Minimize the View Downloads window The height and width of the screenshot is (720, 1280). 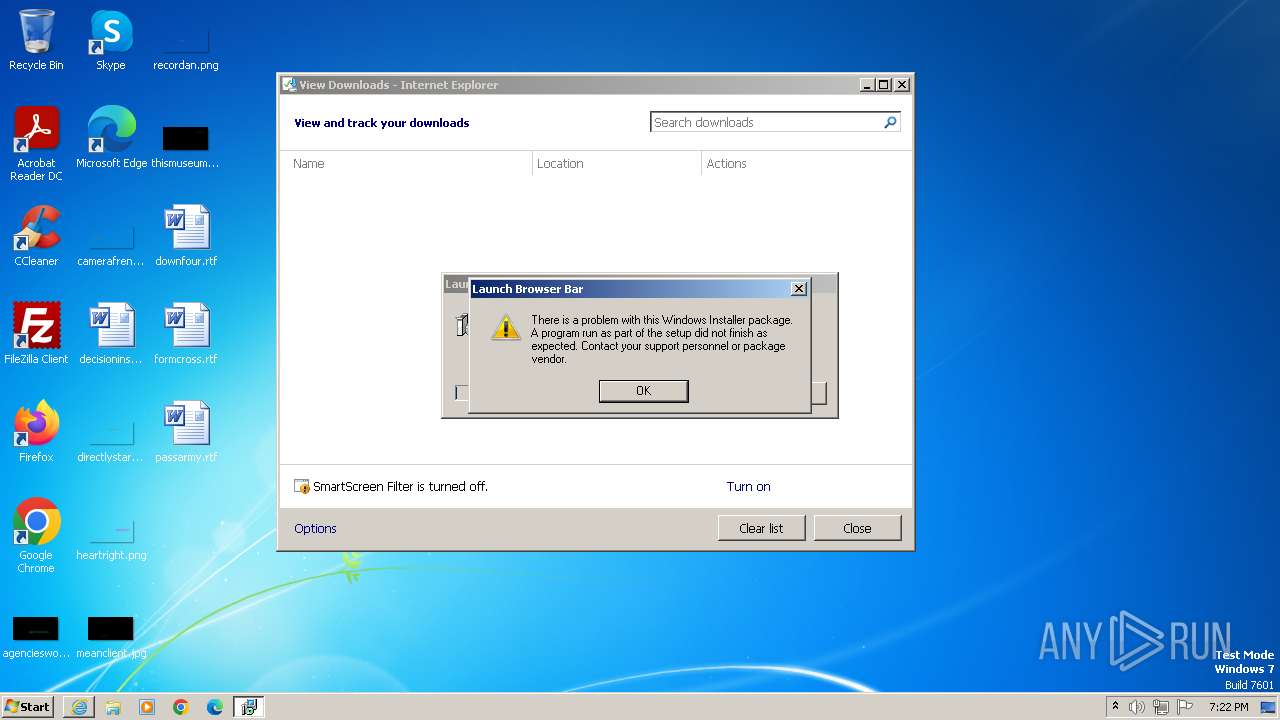pos(867,85)
